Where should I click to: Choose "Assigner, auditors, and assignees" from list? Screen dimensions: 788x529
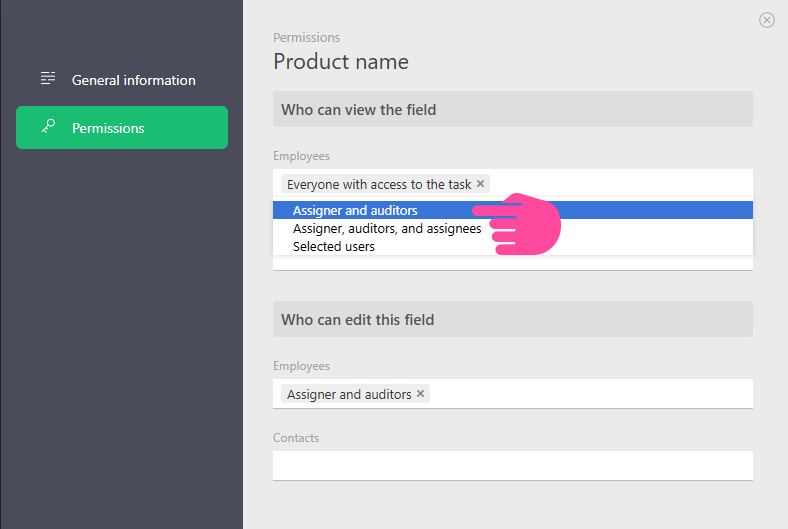click(386, 229)
